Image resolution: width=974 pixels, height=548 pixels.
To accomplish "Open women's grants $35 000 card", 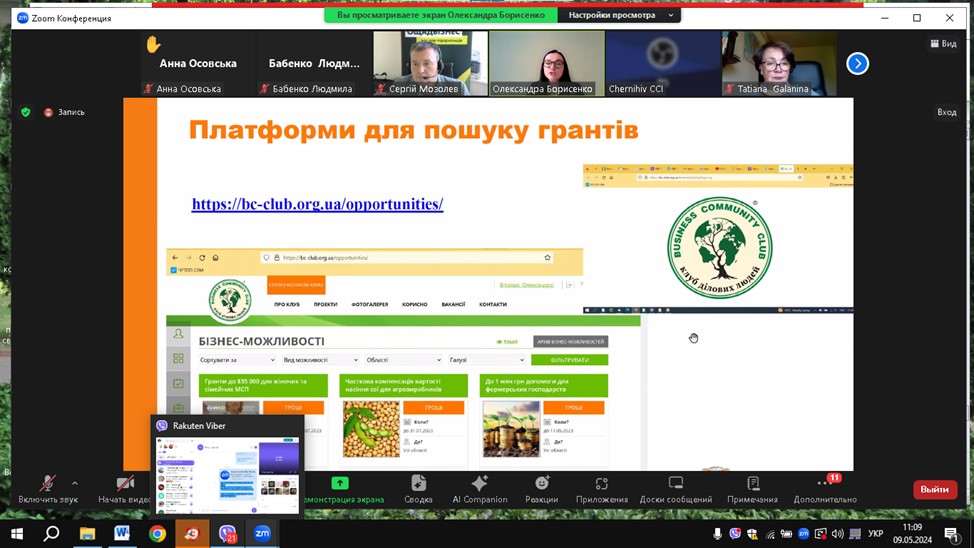I will pos(263,385).
